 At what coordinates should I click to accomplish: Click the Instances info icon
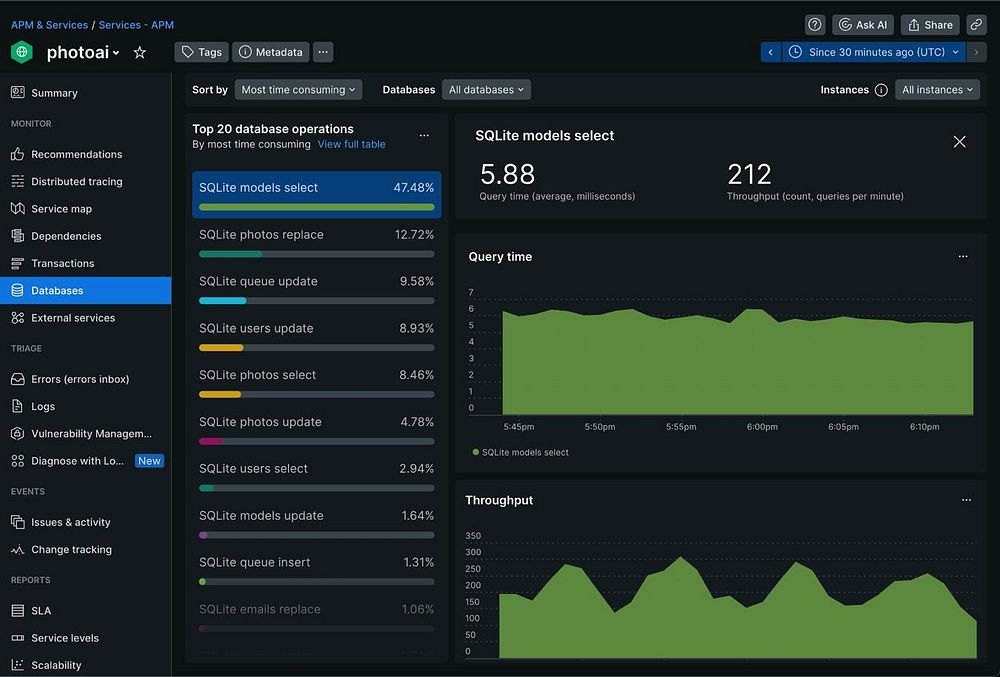(881, 90)
